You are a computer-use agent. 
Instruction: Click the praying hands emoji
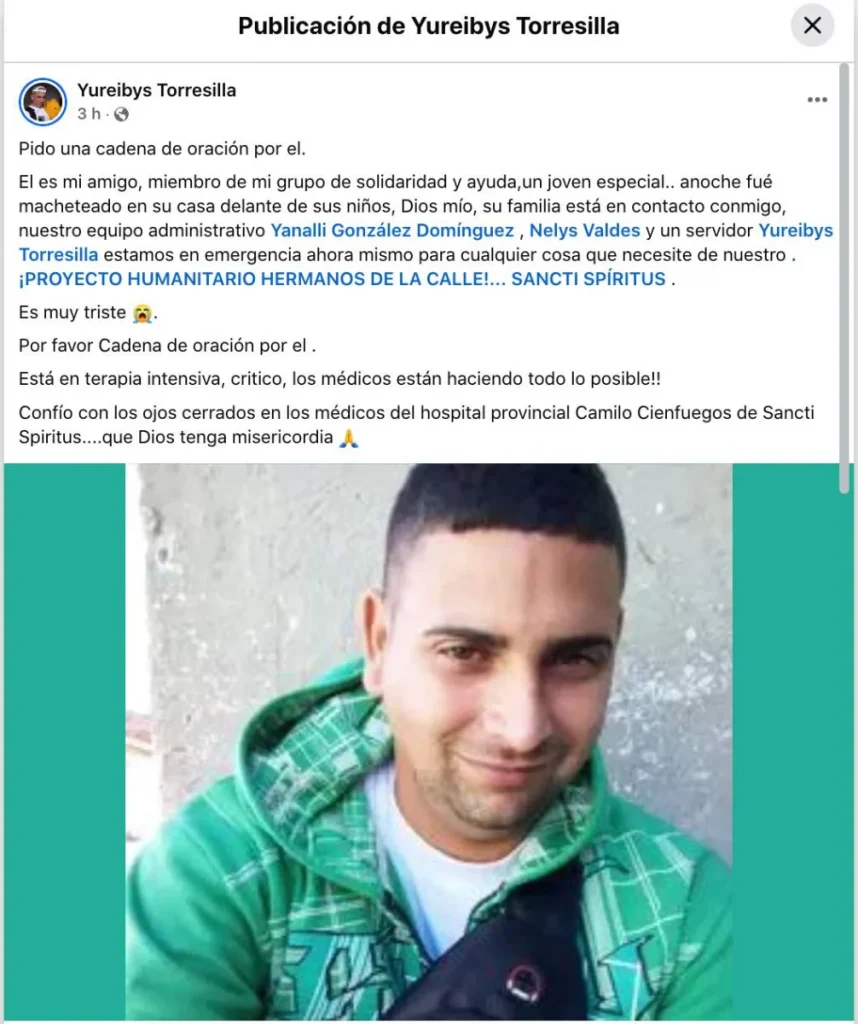349,438
